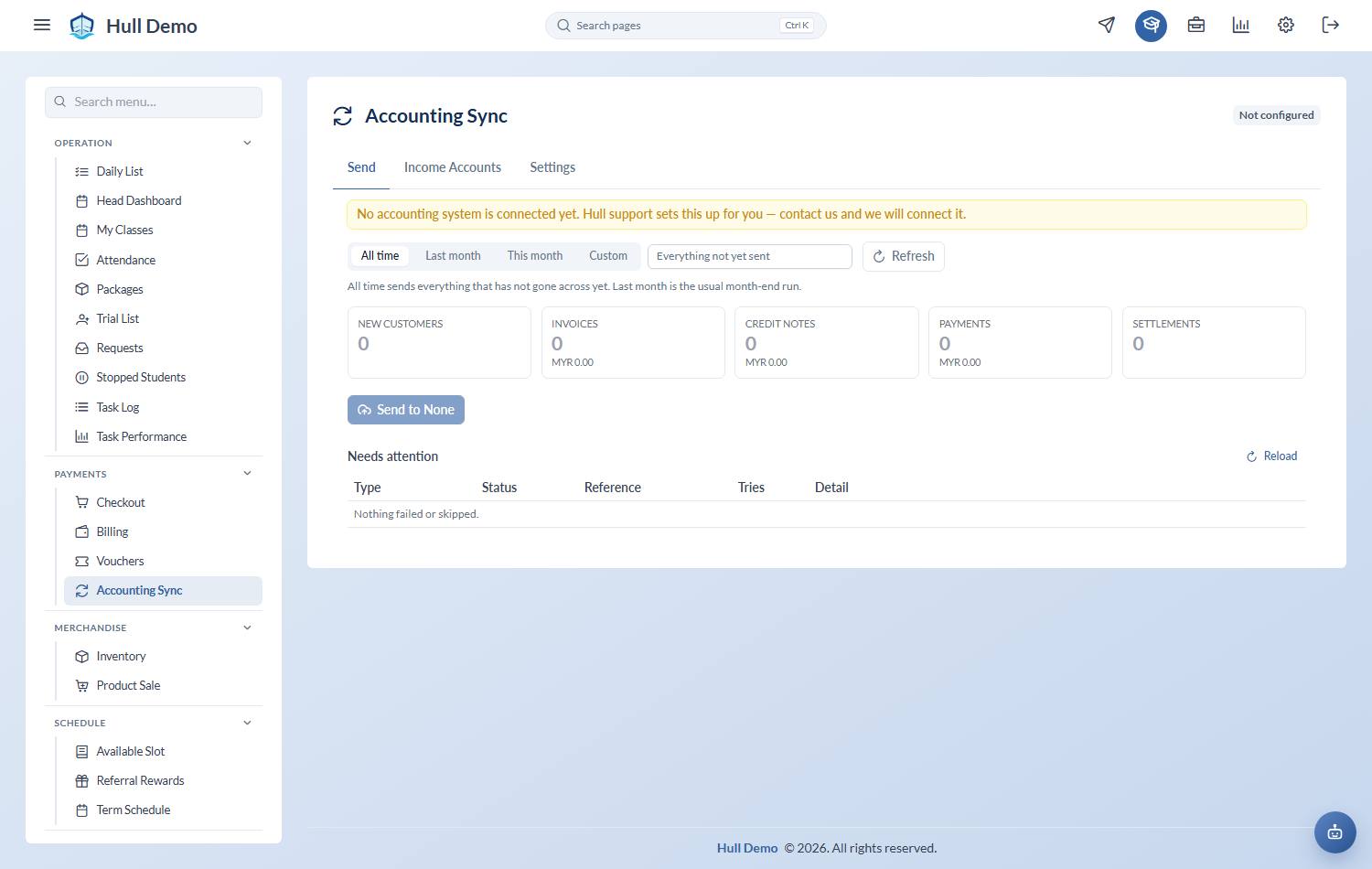
Task: Click the Vouchers ticket icon
Action: pyautogui.click(x=81, y=561)
